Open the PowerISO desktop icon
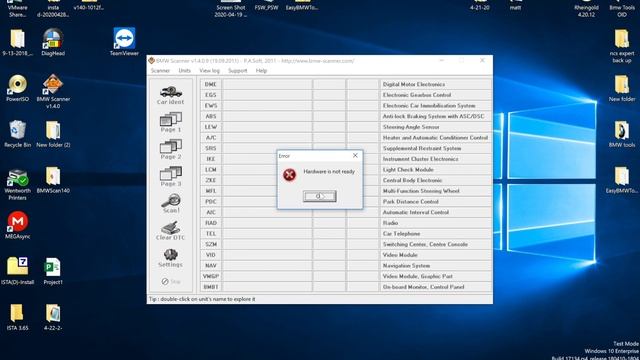The height and width of the screenshot is (360, 640). (x=17, y=88)
